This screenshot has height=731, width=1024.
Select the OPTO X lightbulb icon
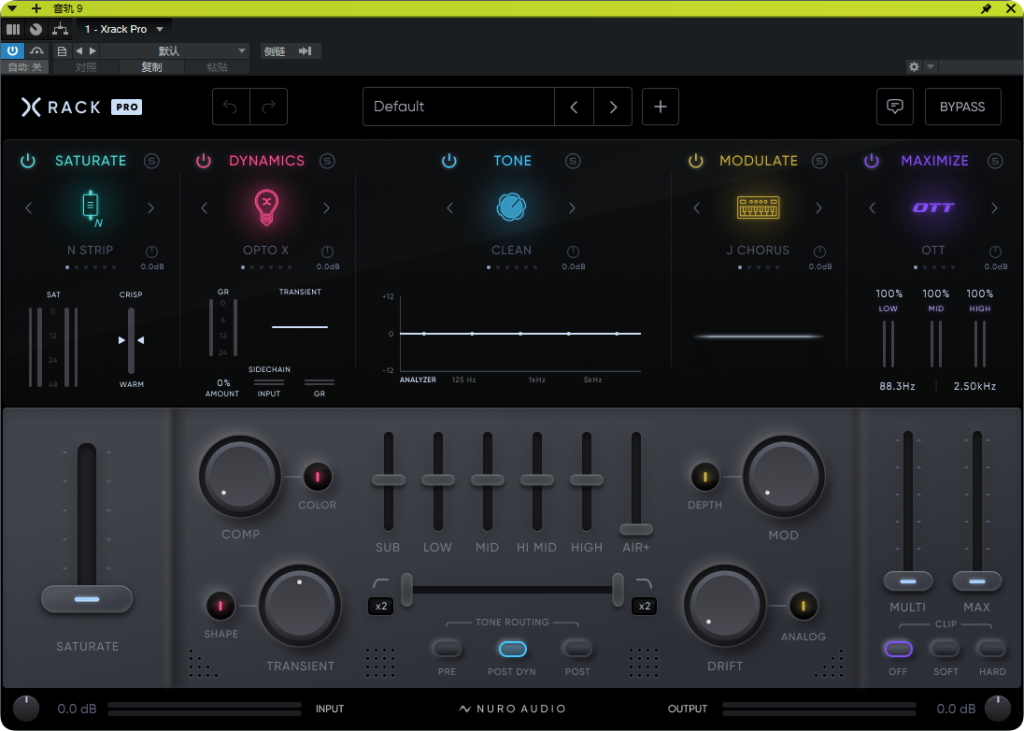266,207
